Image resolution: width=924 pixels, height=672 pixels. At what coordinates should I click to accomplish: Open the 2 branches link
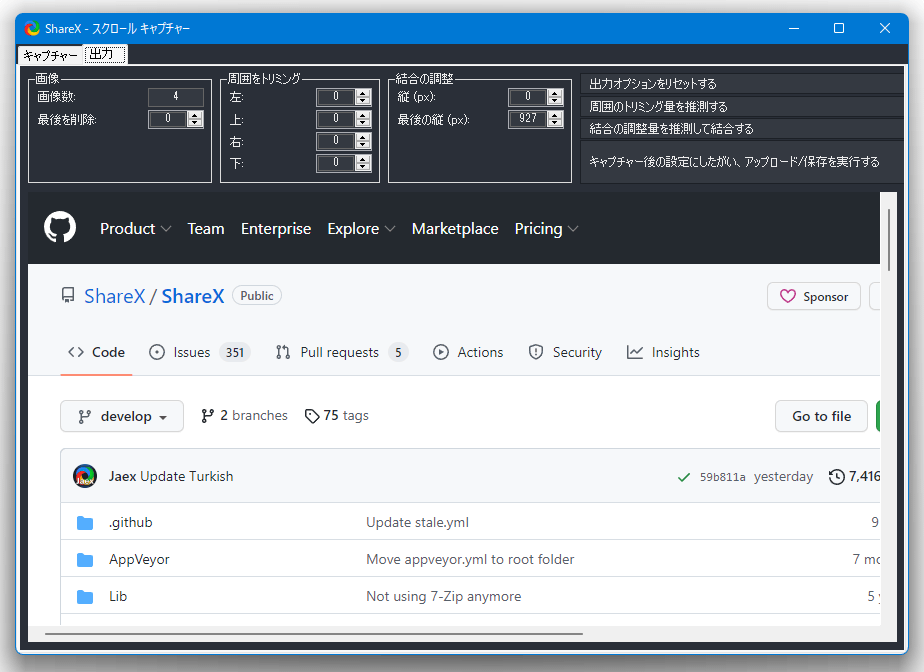(244, 416)
